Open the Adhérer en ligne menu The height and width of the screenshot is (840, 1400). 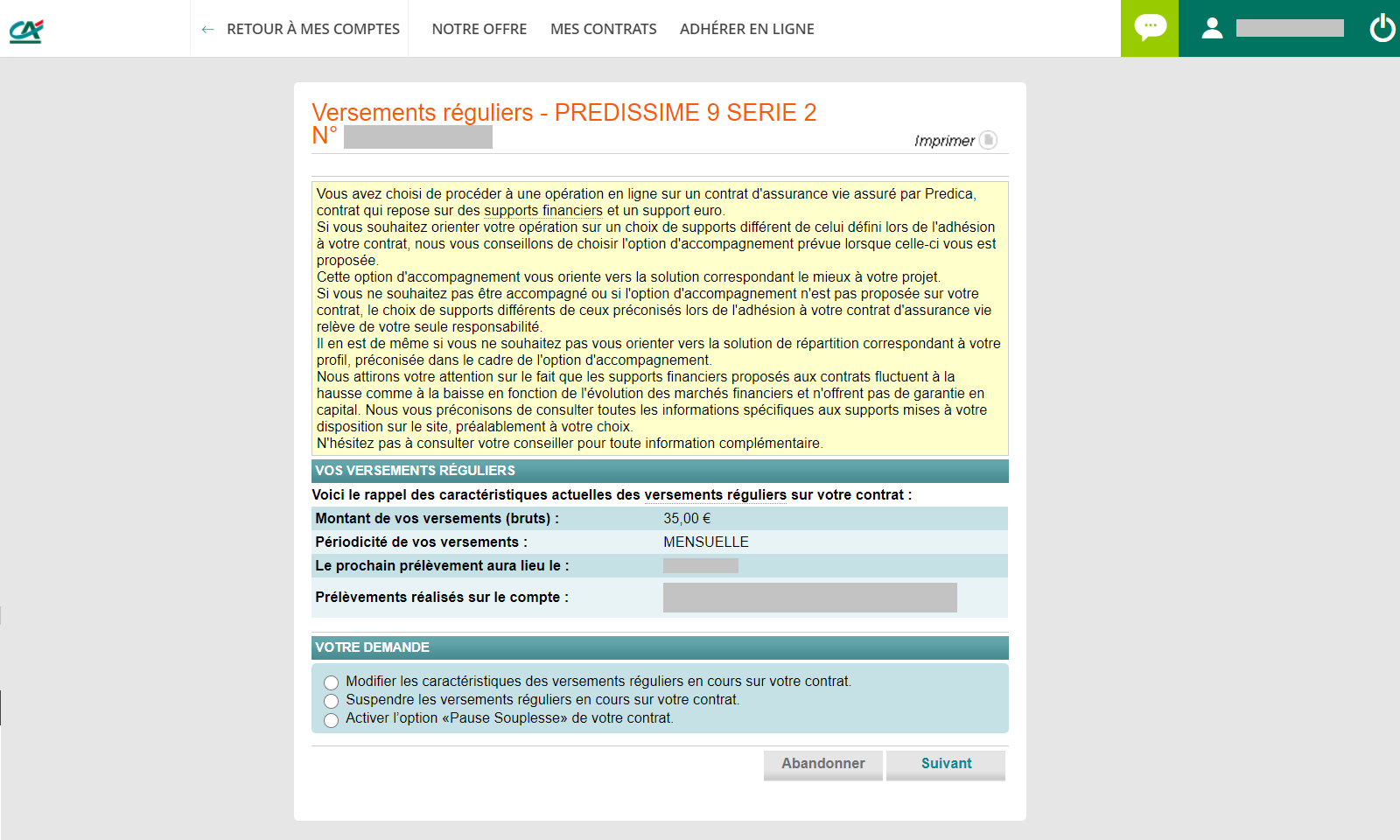pos(746,29)
